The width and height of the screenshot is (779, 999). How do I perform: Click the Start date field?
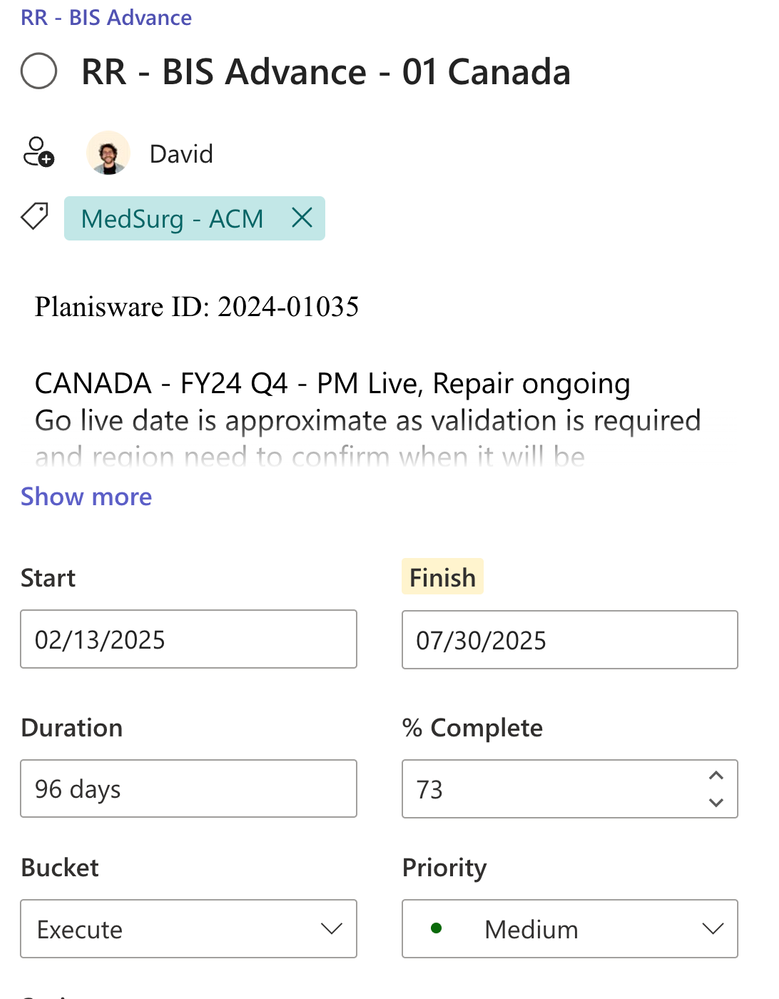[x=188, y=639]
